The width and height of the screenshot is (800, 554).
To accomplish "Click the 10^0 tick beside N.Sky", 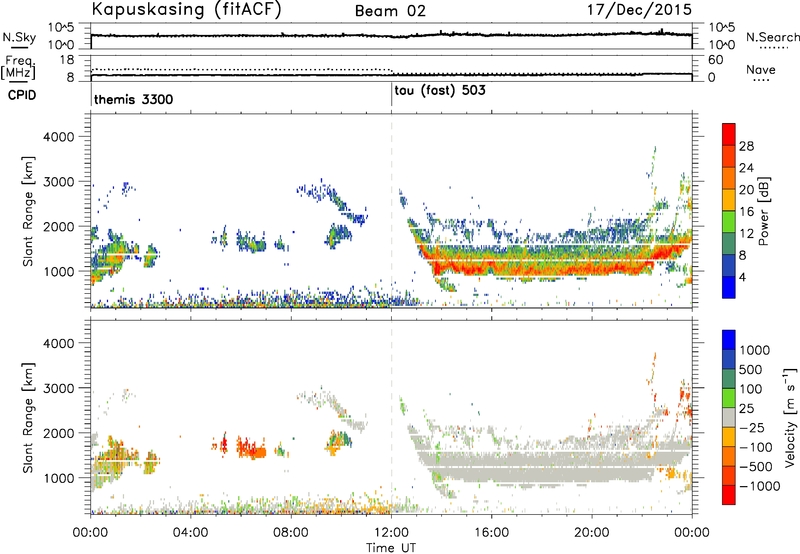I will 61,45.
